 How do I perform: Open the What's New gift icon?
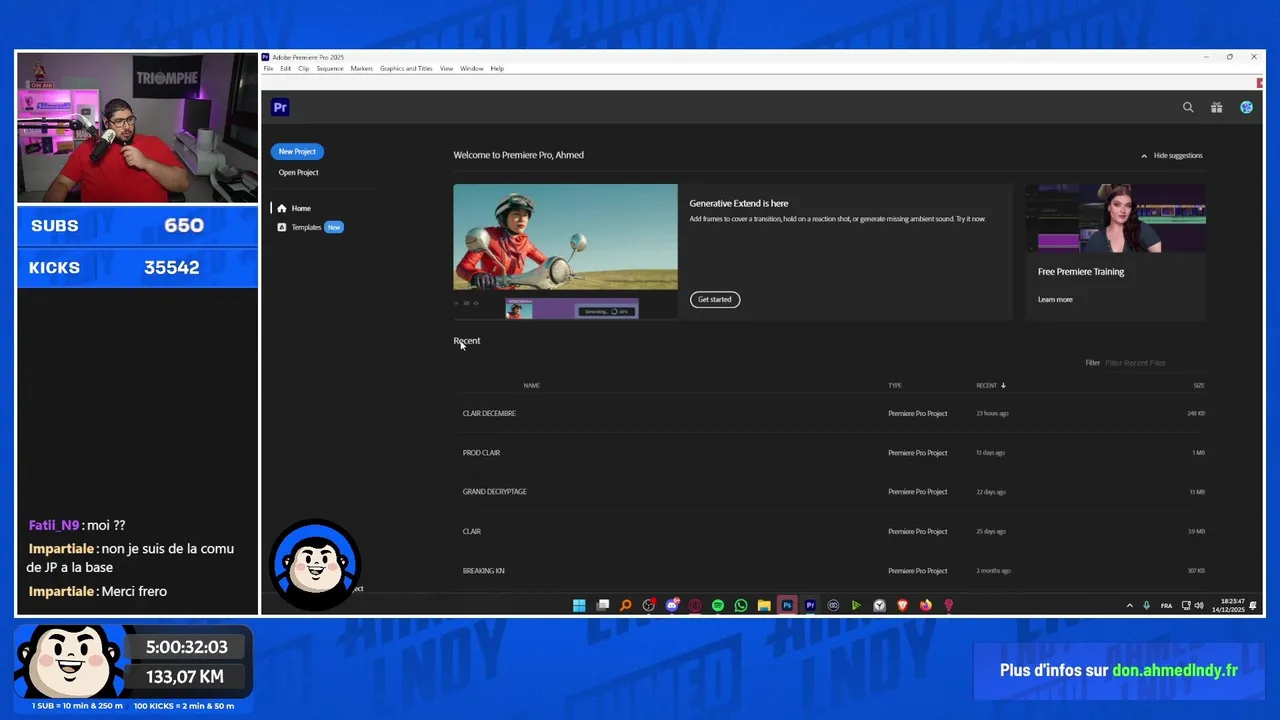click(x=1216, y=107)
